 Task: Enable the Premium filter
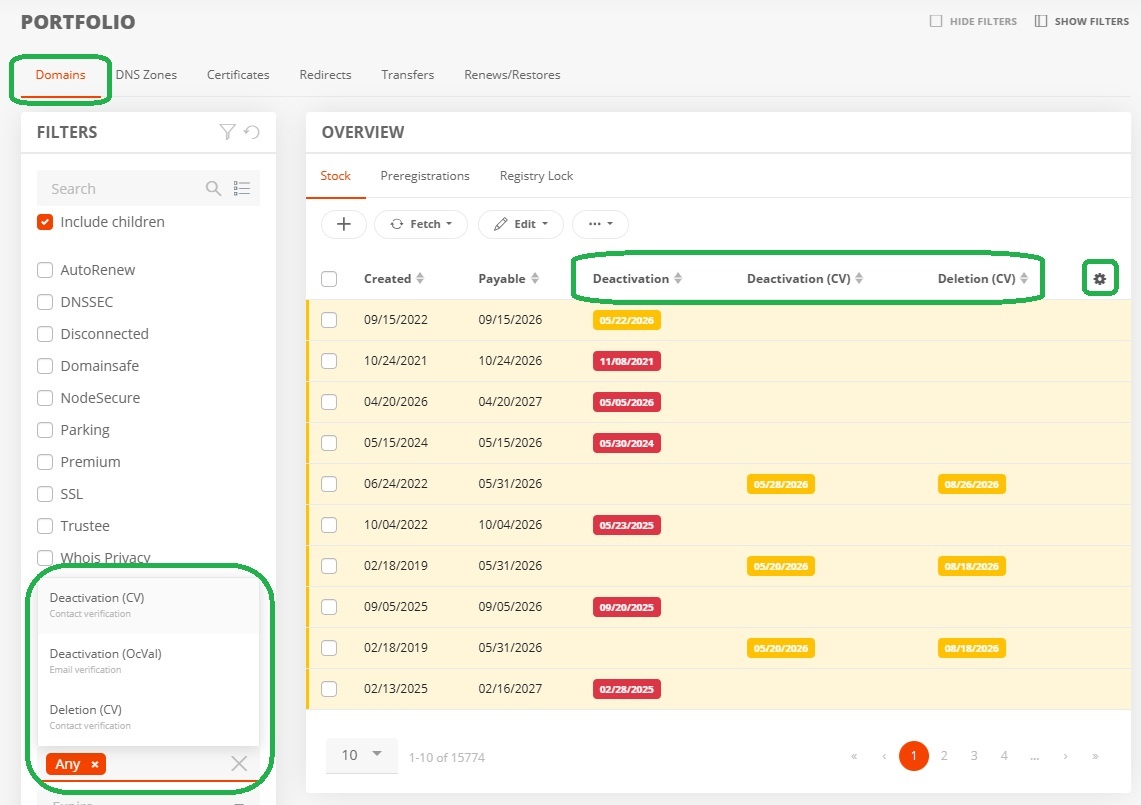pyautogui.click(x=45, y=462)
